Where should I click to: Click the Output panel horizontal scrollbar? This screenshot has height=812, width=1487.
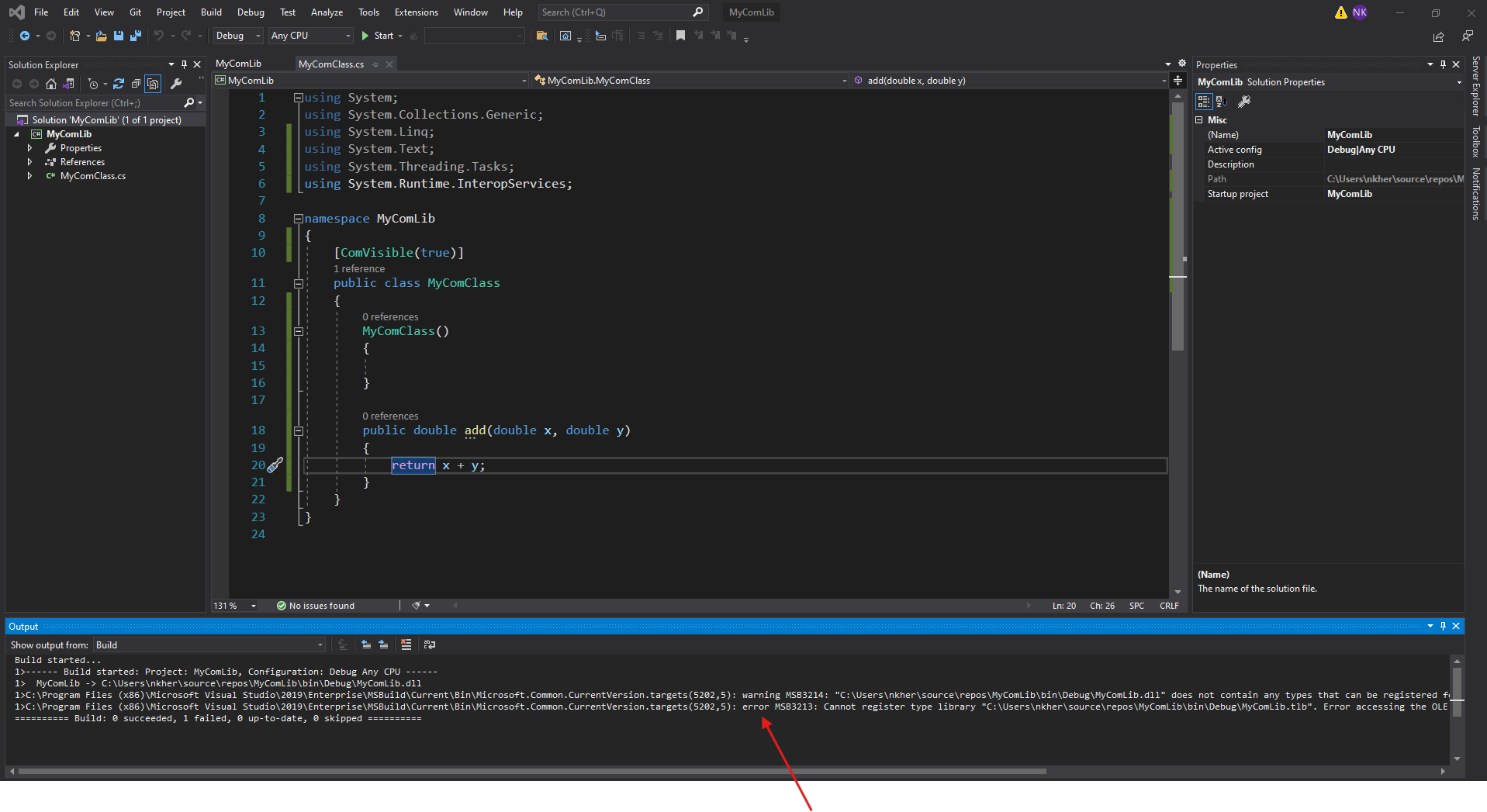click(x=532, y=772)
